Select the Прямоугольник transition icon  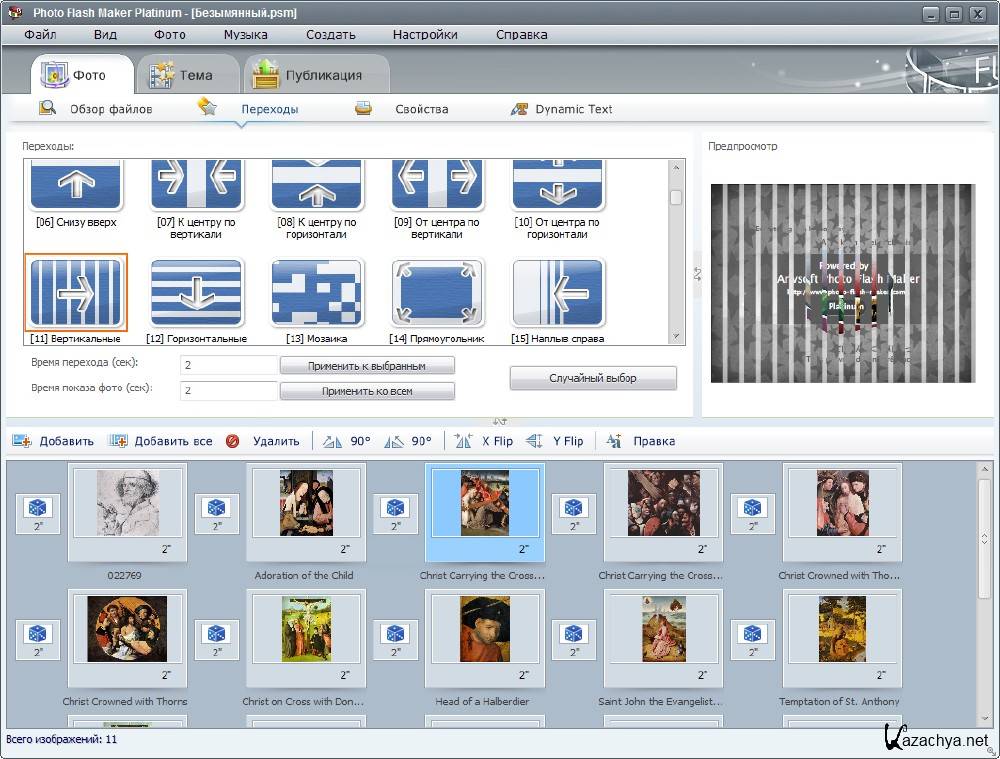tap(437, 293)
